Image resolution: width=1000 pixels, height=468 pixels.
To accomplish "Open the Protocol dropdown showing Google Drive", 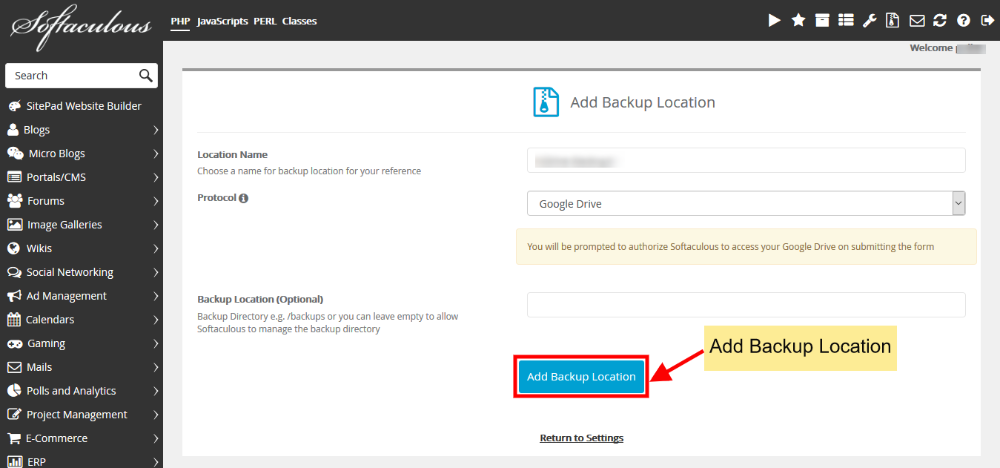I will tap(746, 204).
